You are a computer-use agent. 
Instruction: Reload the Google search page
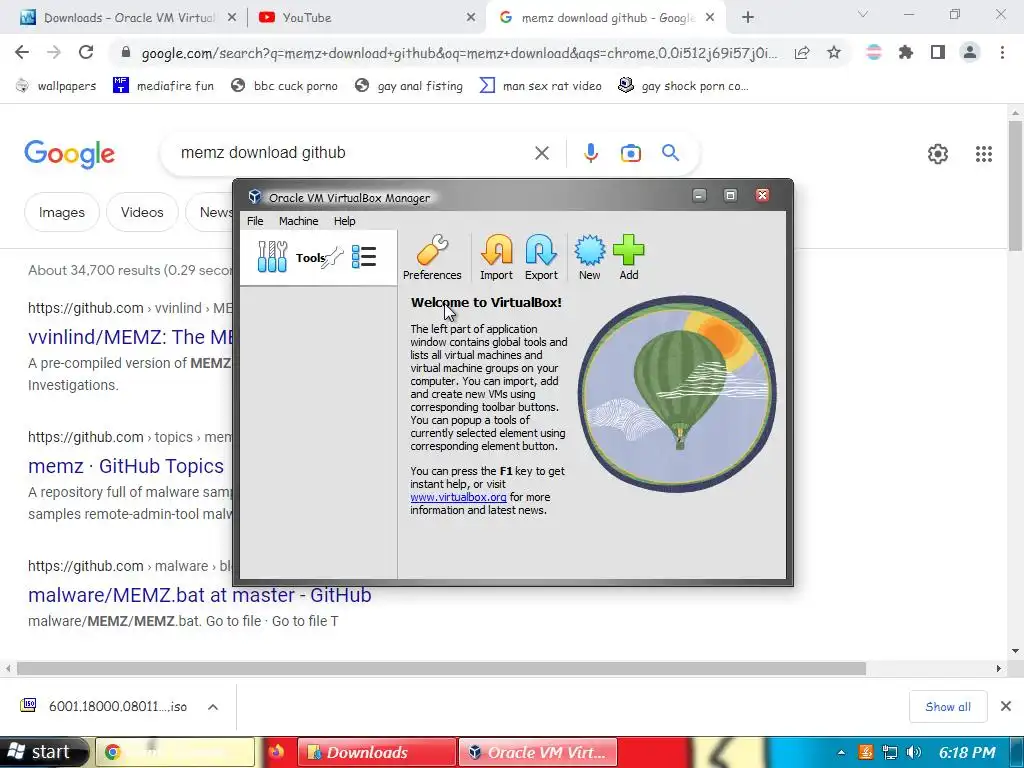coord(86,52)
